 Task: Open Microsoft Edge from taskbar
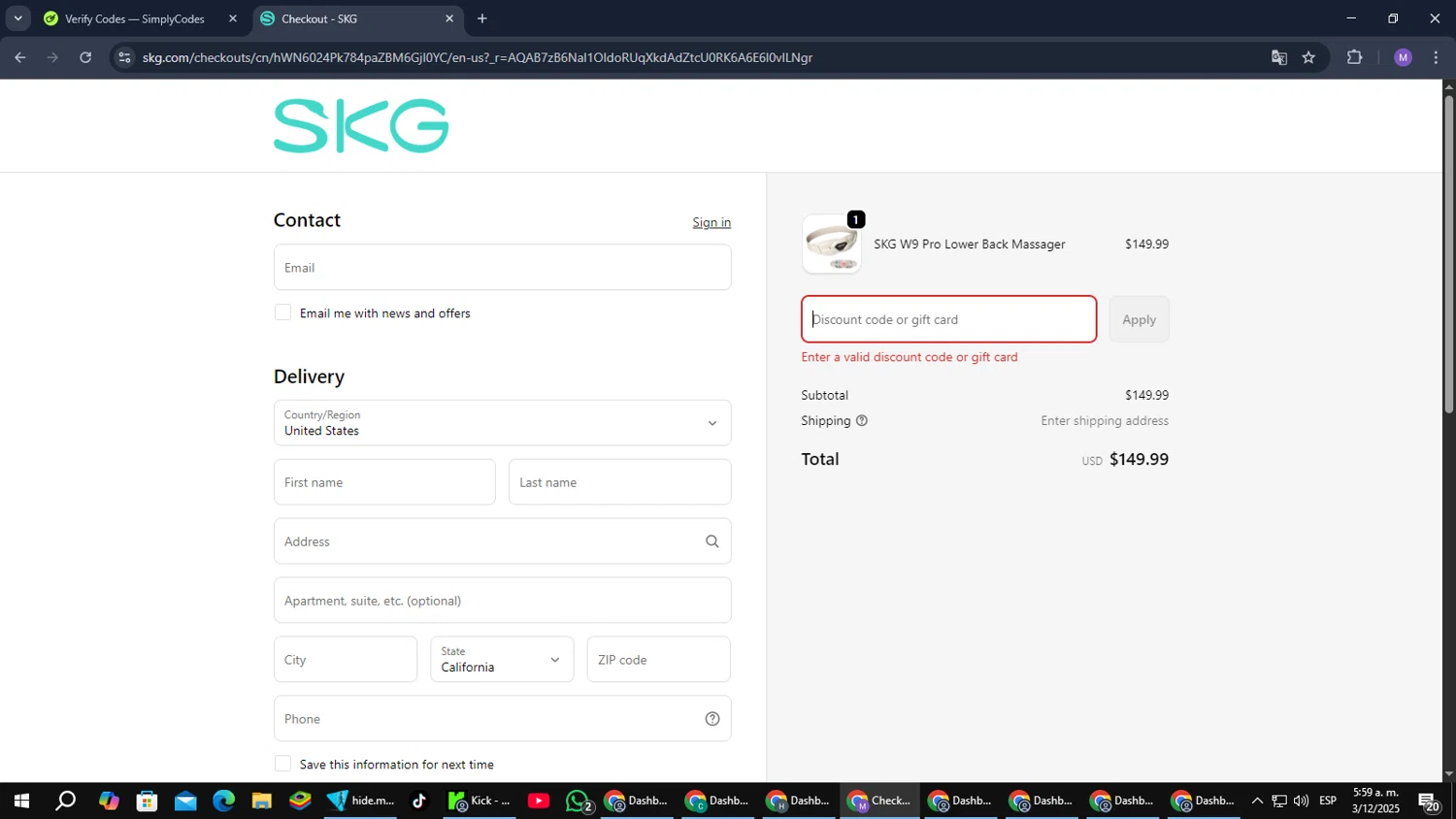pyautogui.click(x=223, y=801)
